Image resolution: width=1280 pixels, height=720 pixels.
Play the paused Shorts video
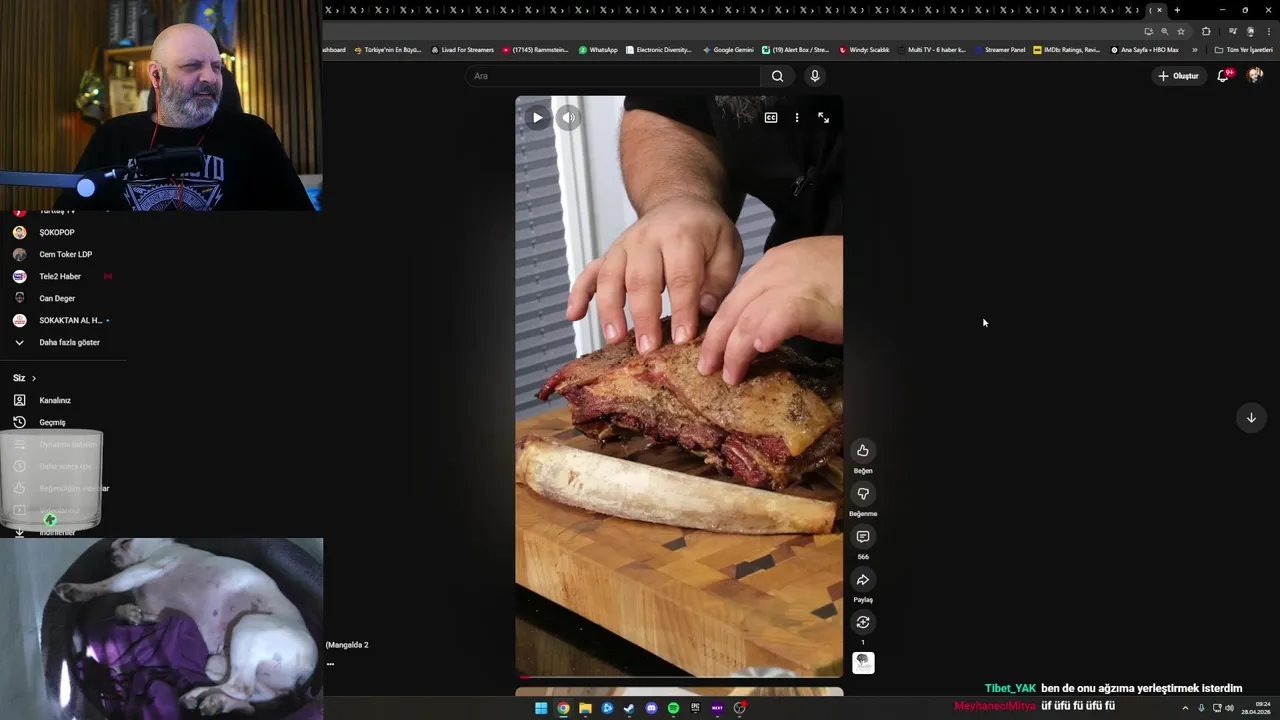click(537, 118)
